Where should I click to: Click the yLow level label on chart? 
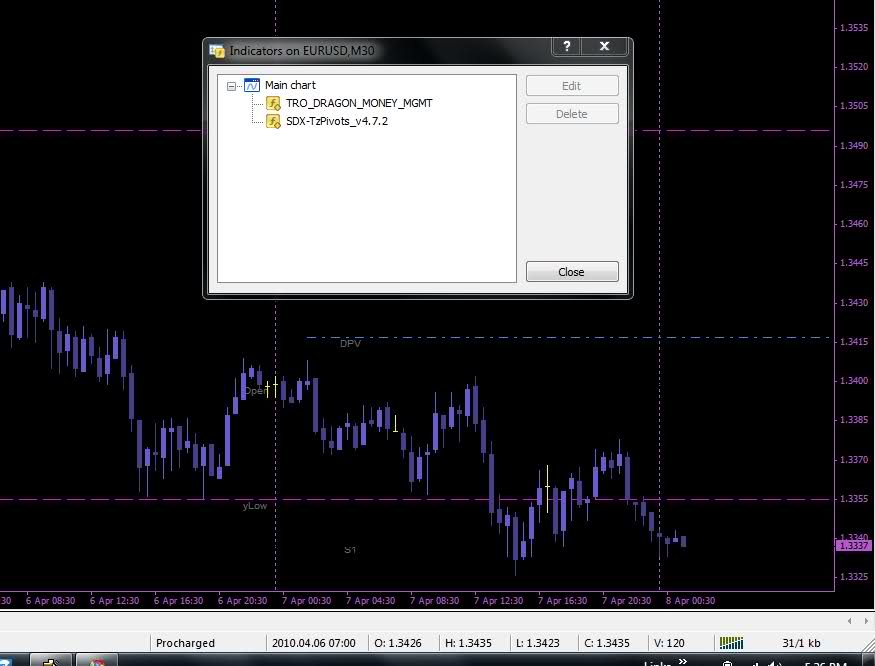pos(255,506)
